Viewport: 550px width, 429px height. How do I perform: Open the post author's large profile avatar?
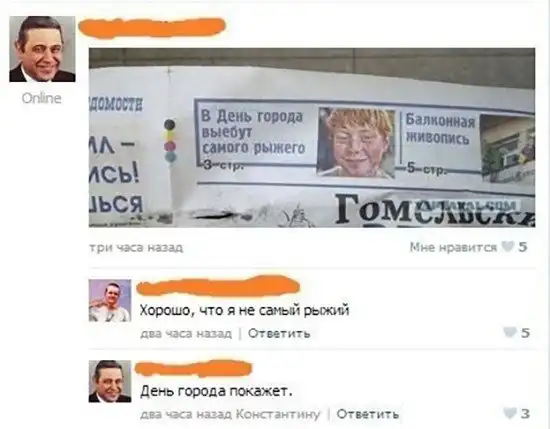coord(42,49)
